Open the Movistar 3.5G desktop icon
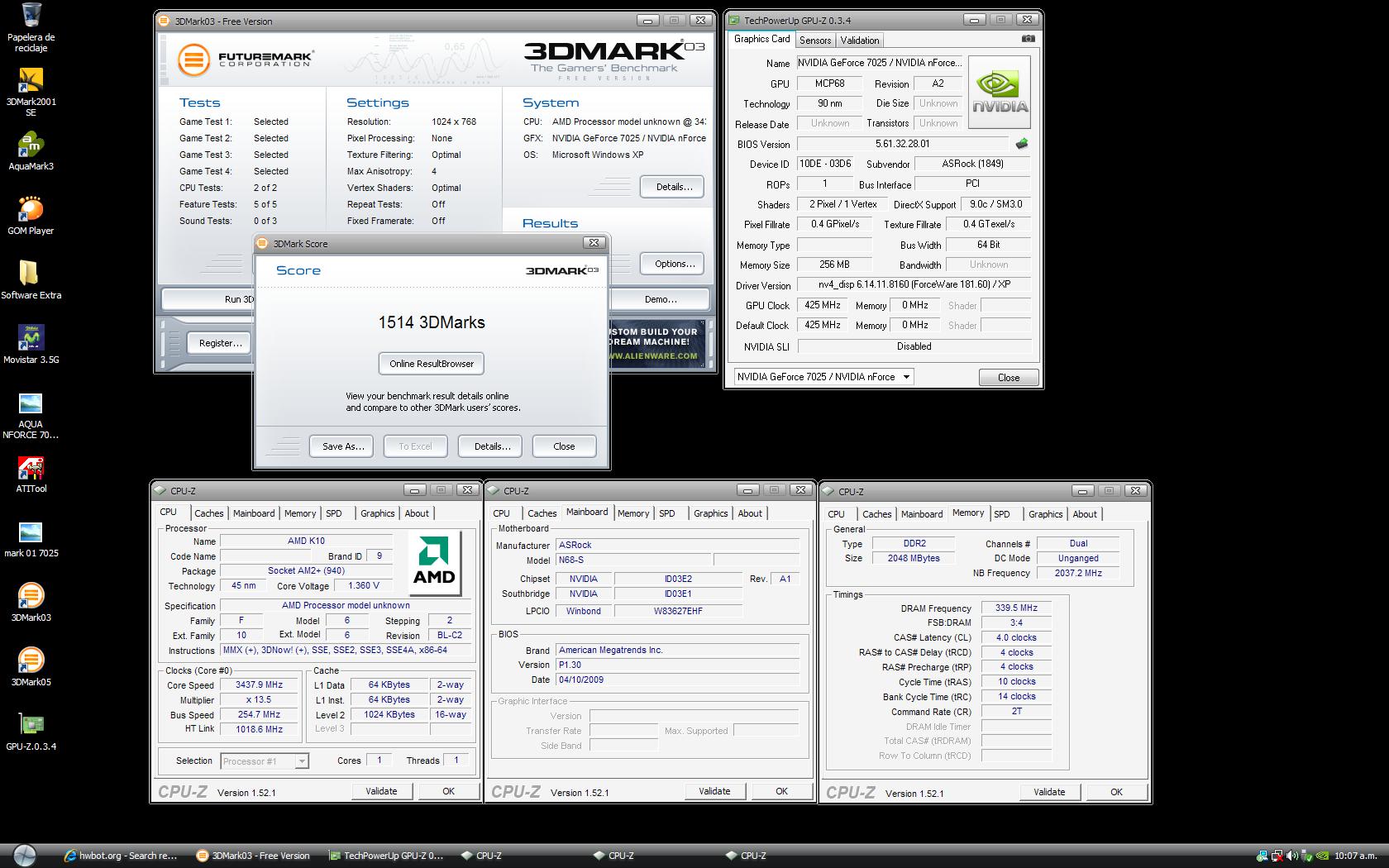1389x868 pixels. tap(31, 345)
